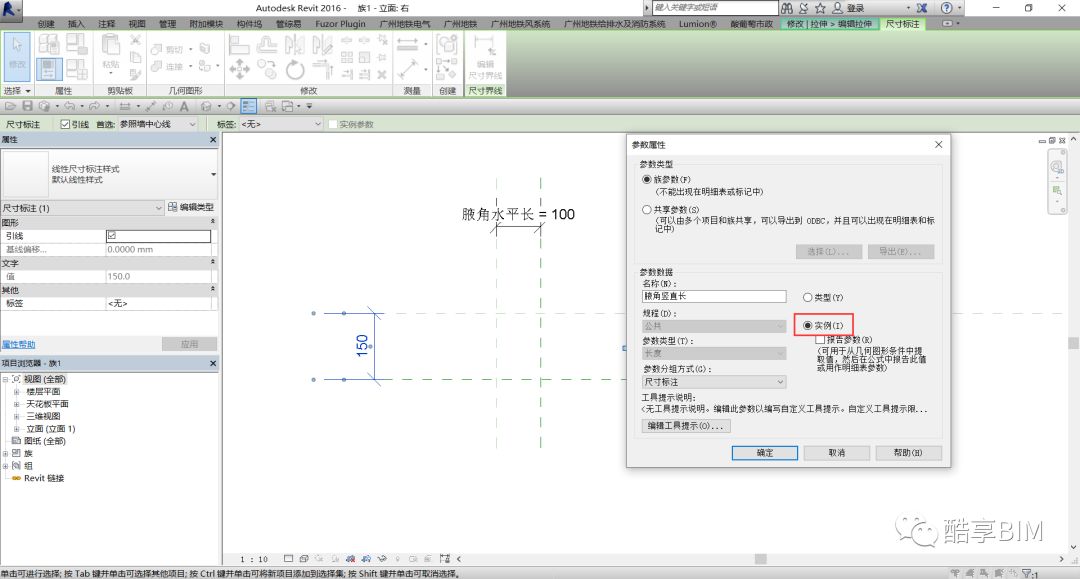This screenshot has height=579, width=1080.
Task: Click the Redo arrow in quick access toolbar
Action: pyautogui.click(x=94, y=106)
